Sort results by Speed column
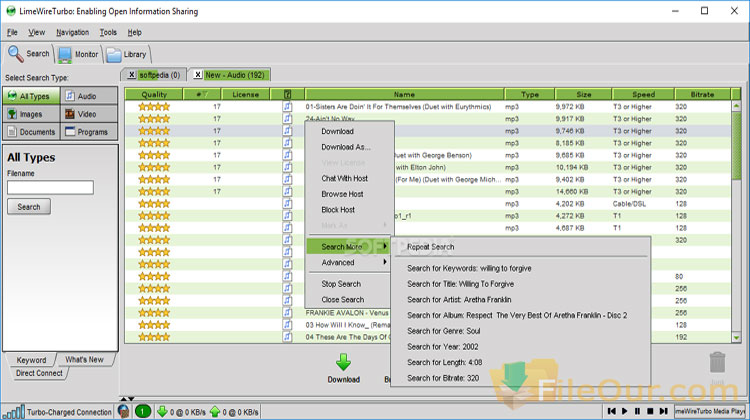 [643, 94]
